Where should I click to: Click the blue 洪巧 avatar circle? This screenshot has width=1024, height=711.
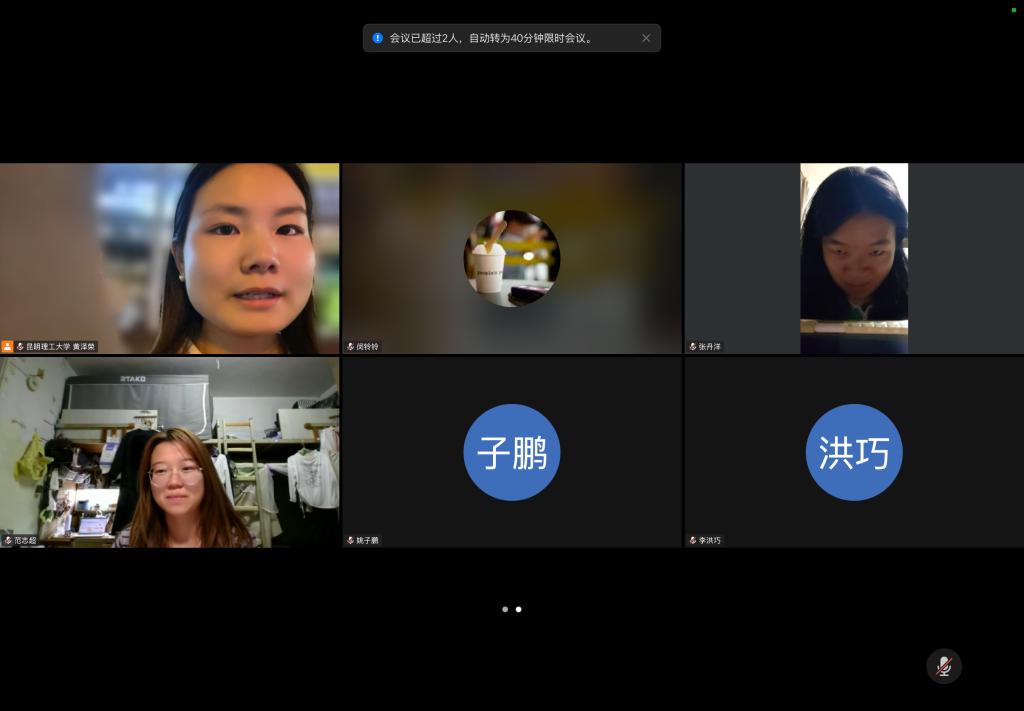854,452
